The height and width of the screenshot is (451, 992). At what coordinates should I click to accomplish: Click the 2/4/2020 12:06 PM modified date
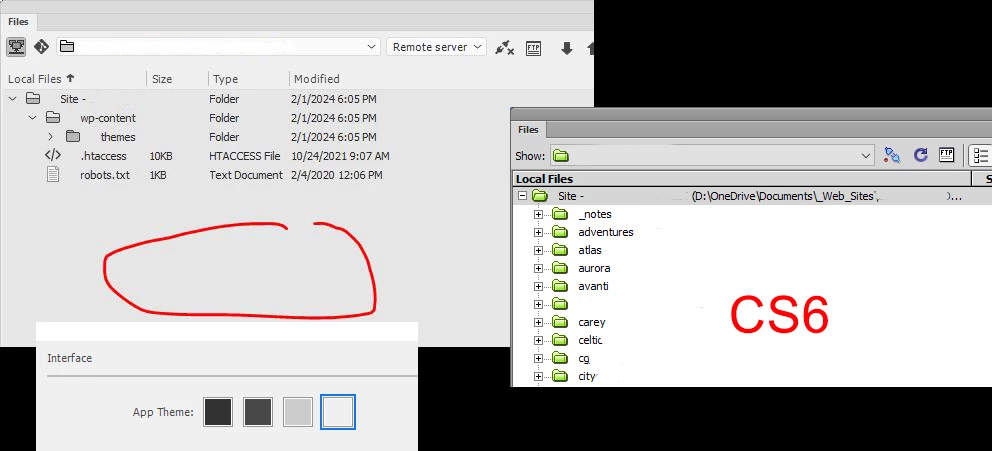(x=337, y=175)
